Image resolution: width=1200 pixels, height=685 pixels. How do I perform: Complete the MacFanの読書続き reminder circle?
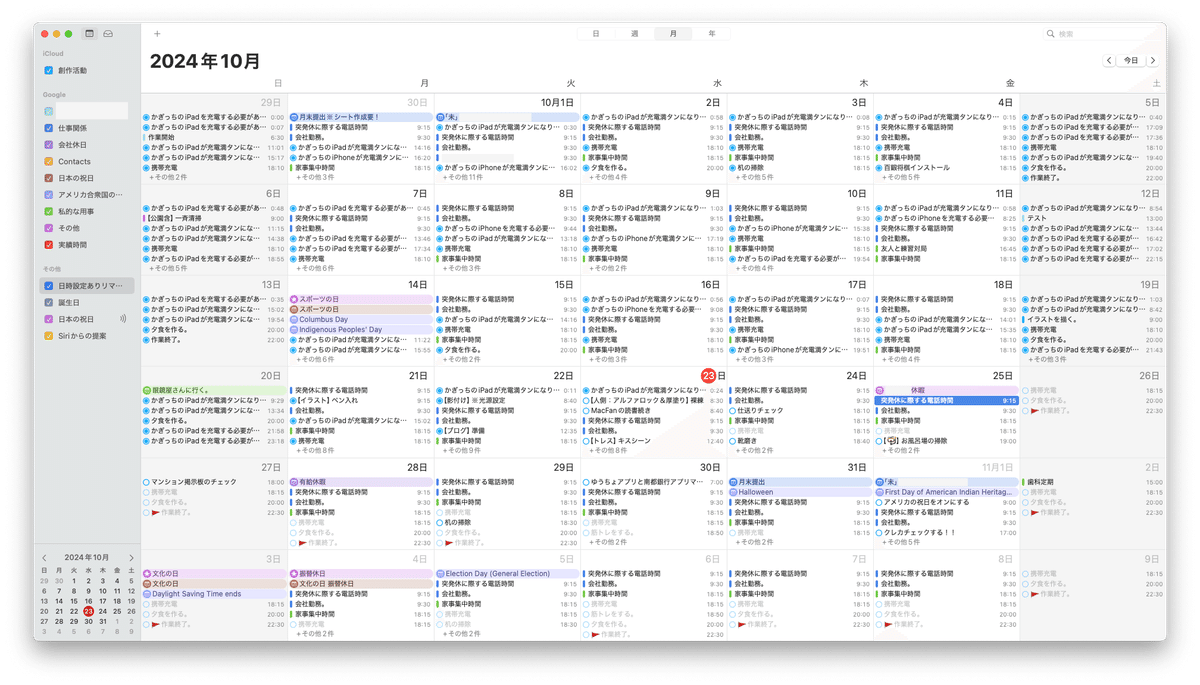[586, 410]
